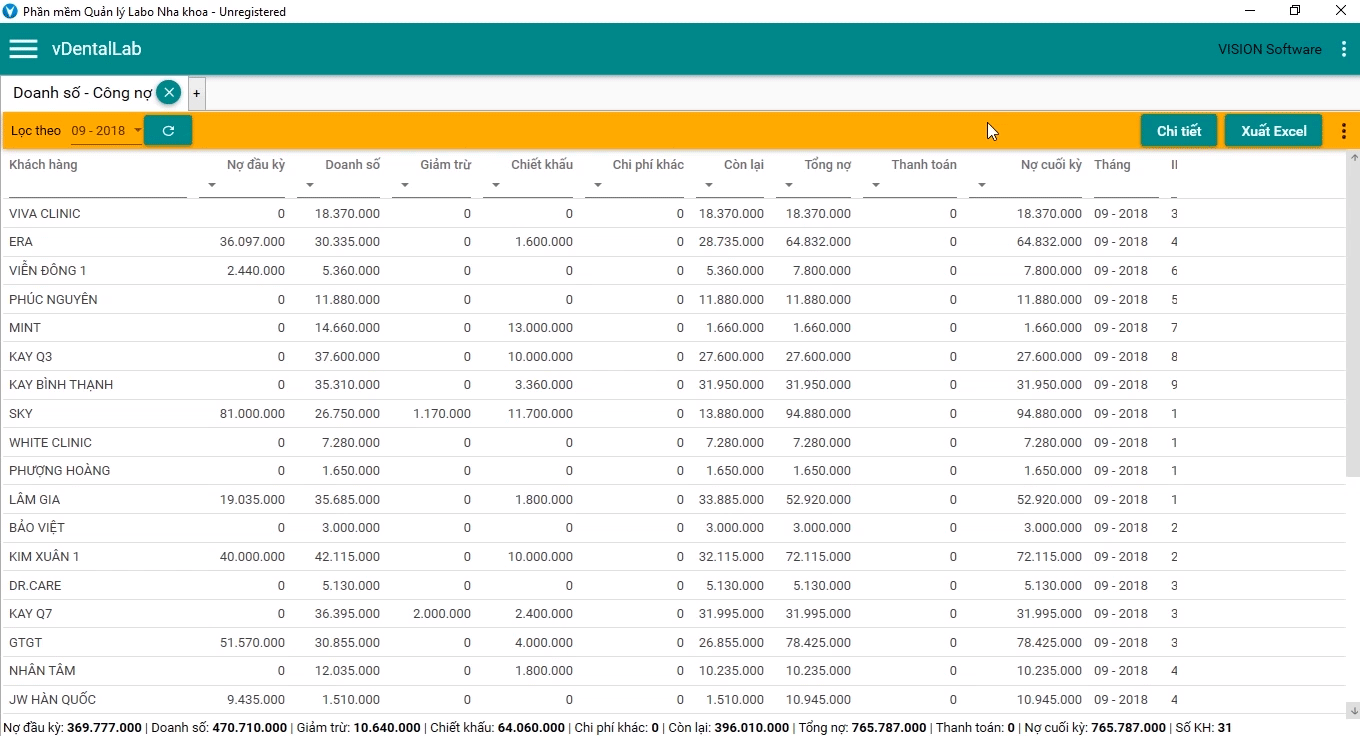Select the VIỄN ĐÔNG 1 row

point(674,271)
